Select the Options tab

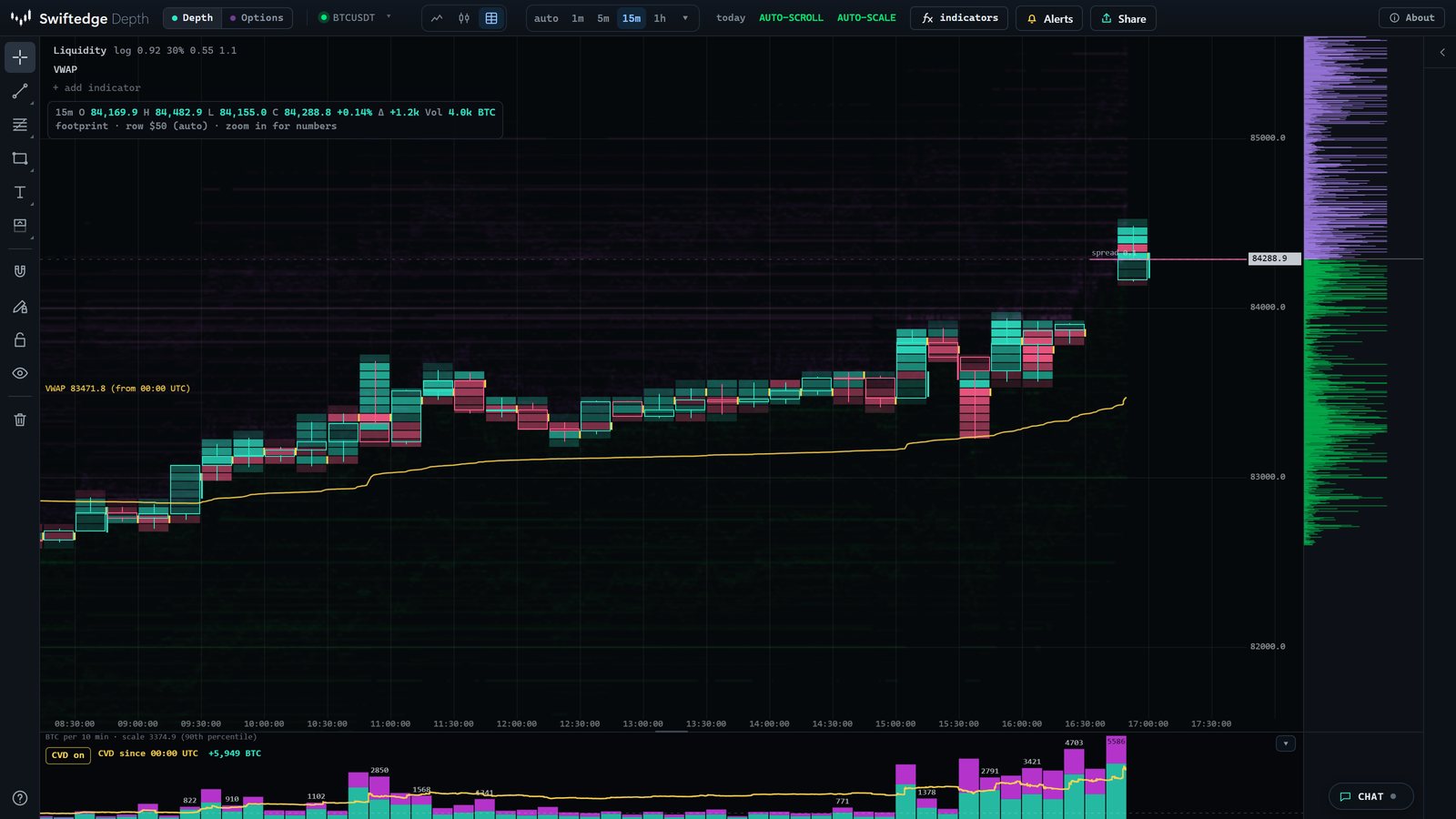[x=257, y=18]
